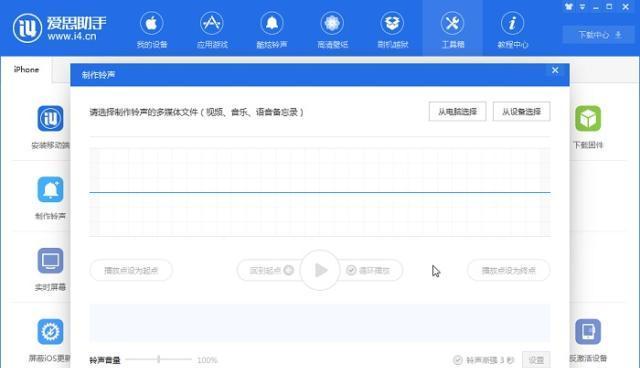Screen dimensions: 640x368
Task: Jump back to start point (回到起点)
Action: click(271, 270)
